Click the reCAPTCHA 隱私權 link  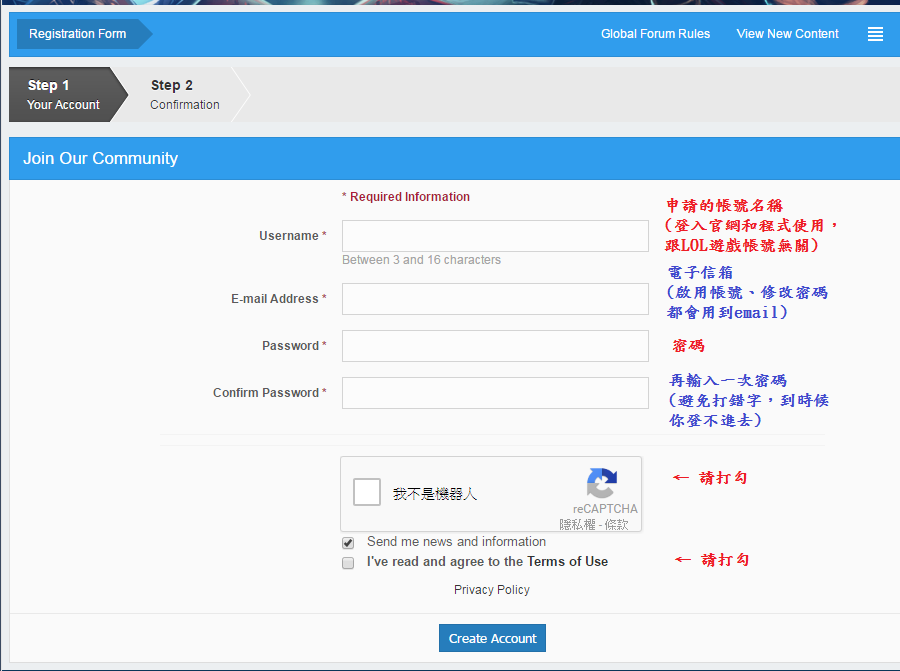[x=576, y=525]
